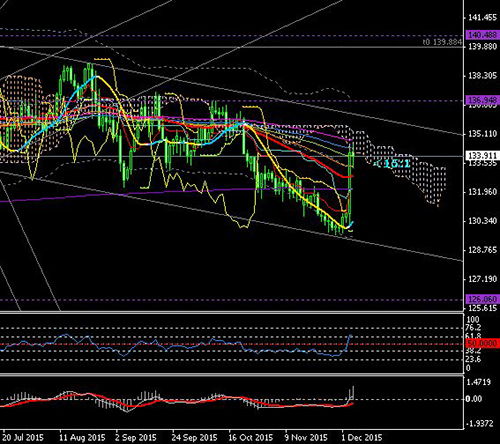
Task: Click the 138.305 price axis value
Action: (482, 76)
